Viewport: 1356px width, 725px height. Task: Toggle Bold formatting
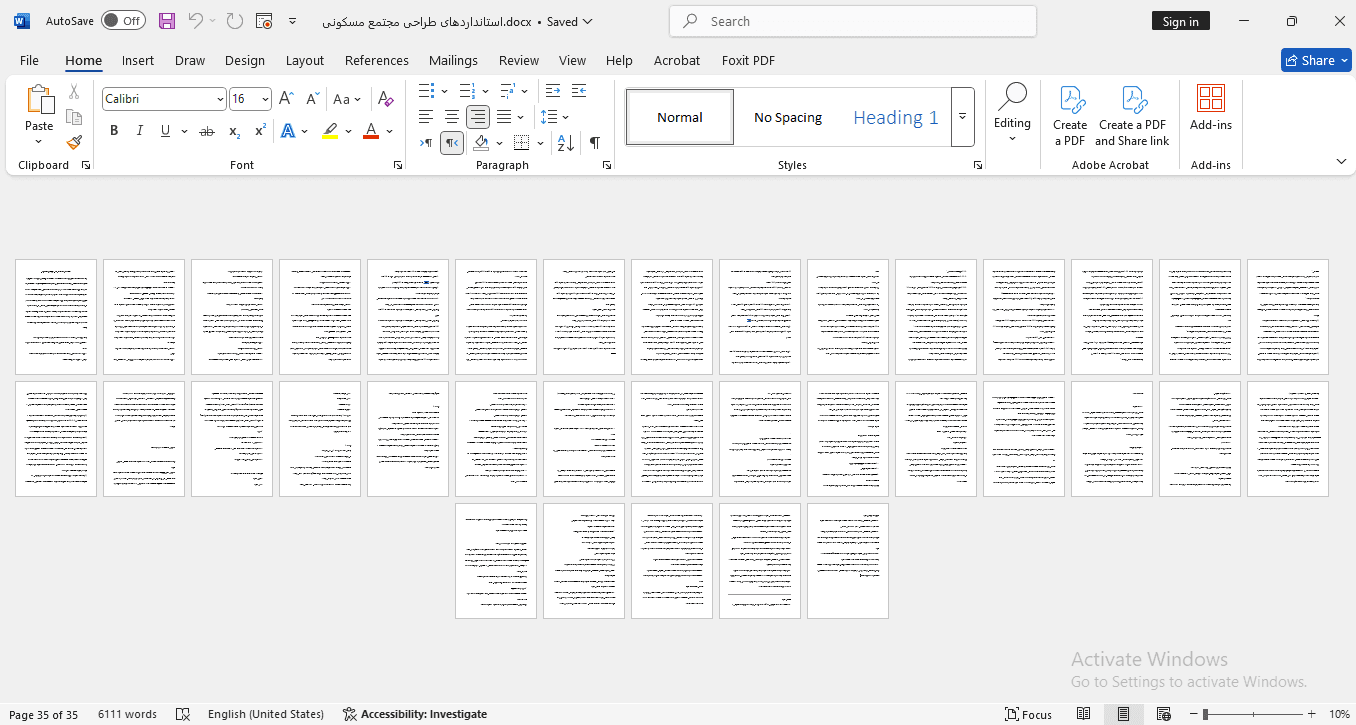coord(114,131)
